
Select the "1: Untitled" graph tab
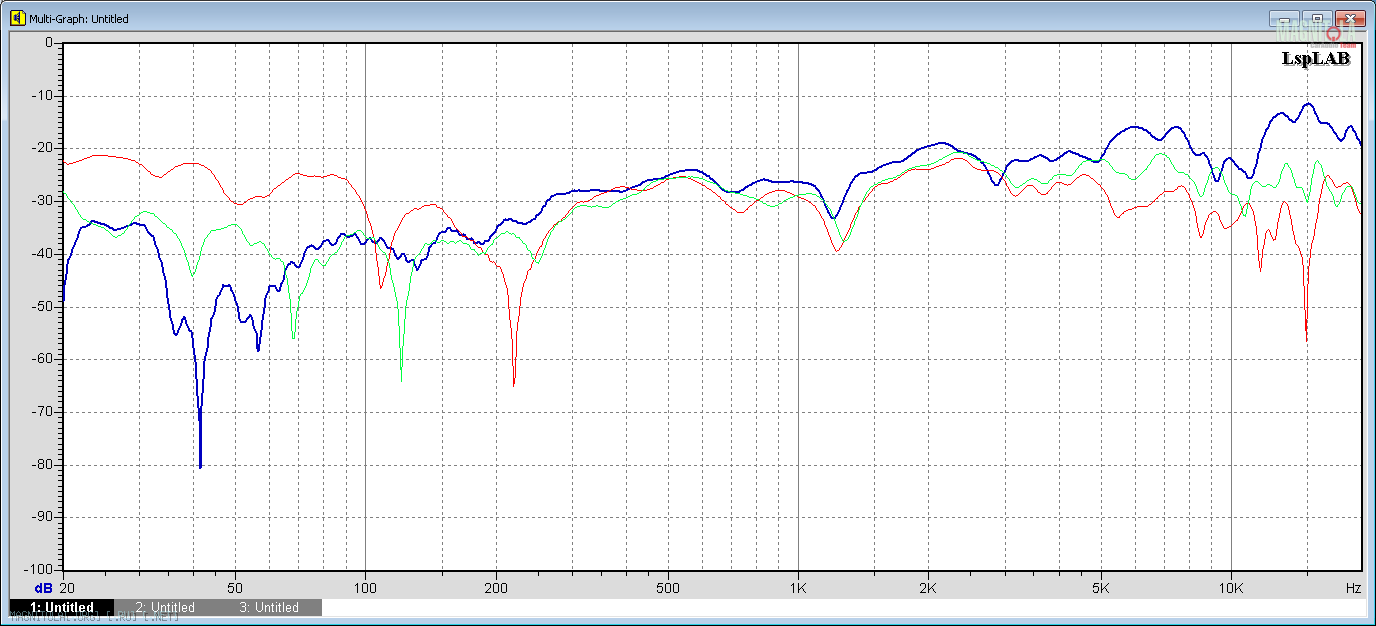(61, 607)
